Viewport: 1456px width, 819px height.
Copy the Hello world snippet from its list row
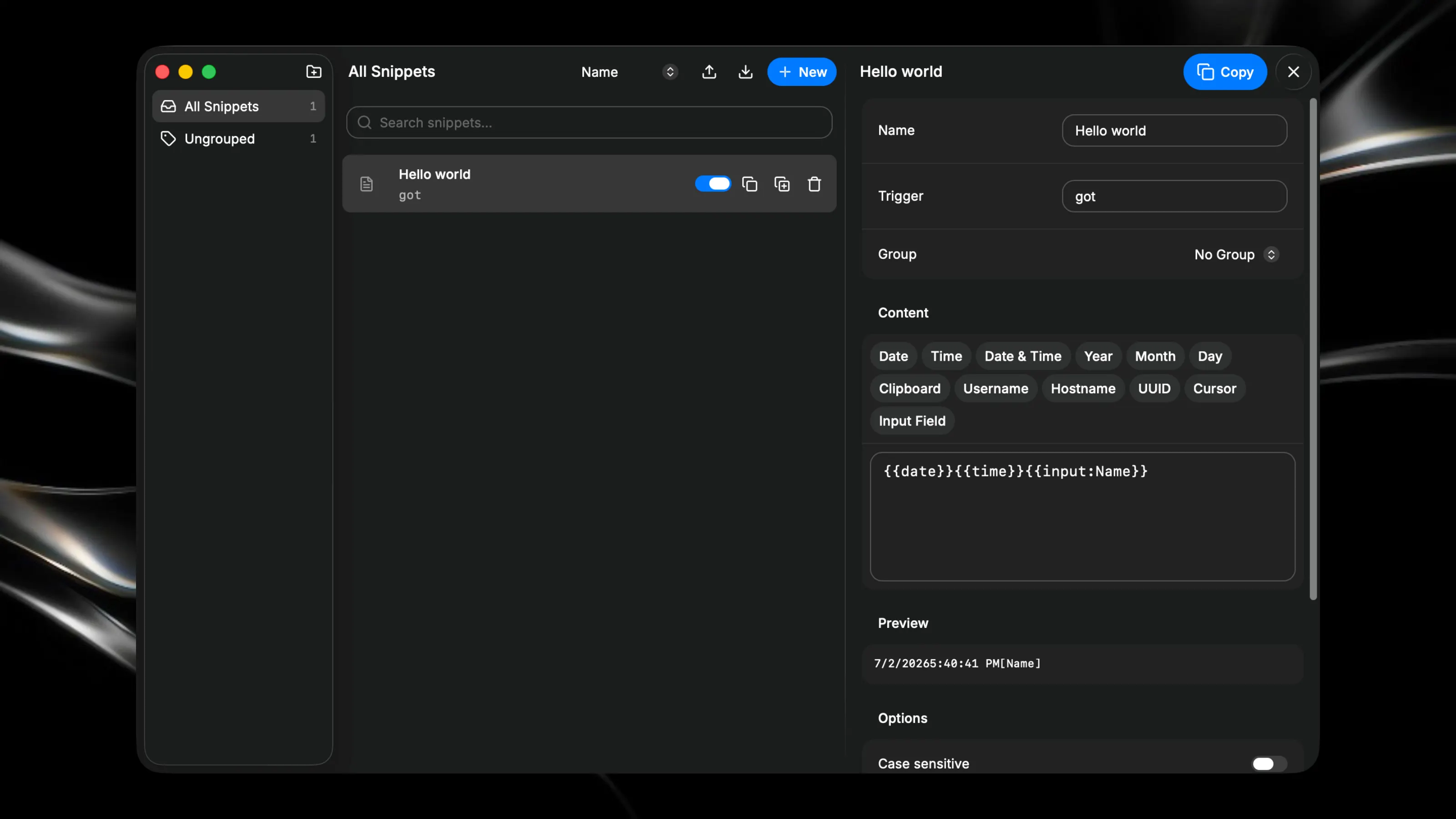coord(749,184)
